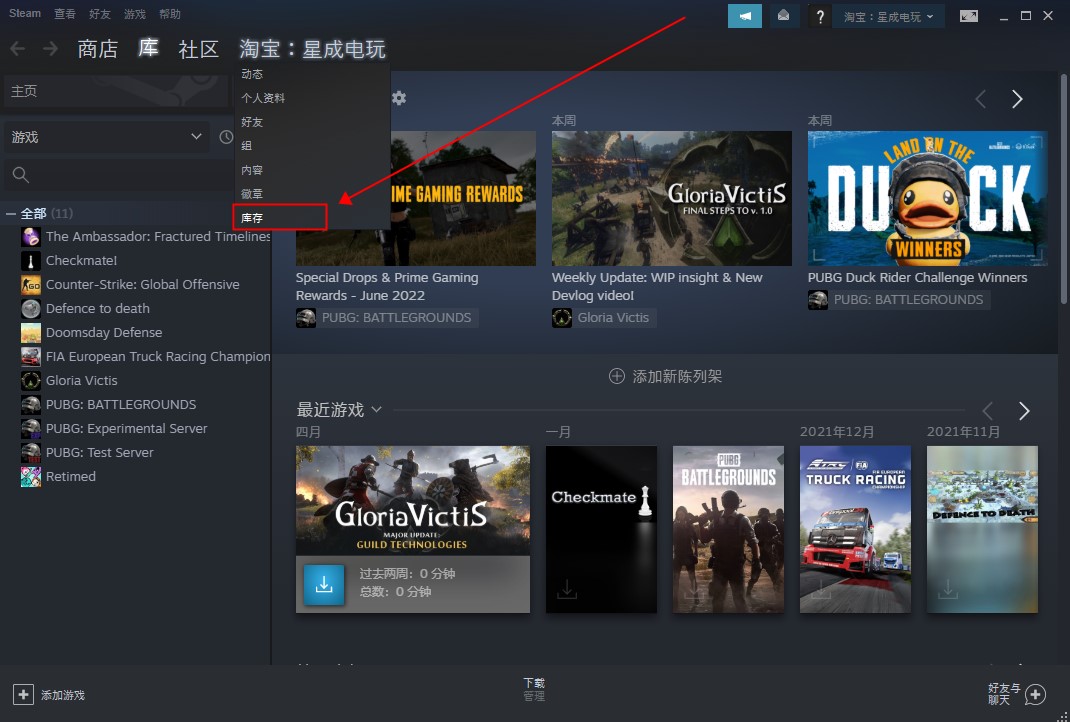Open PUBG Duck Rider Challenge Winners thumbnail

point(927,198)
